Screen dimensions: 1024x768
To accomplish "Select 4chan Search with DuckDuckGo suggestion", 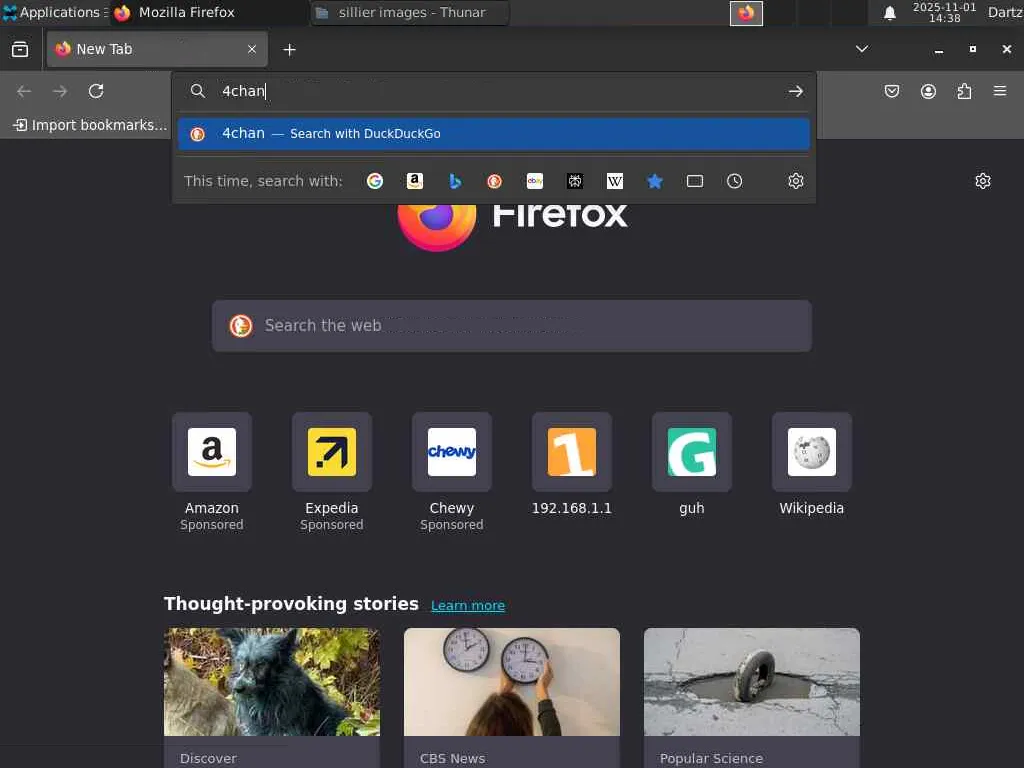I will (494, 134).
